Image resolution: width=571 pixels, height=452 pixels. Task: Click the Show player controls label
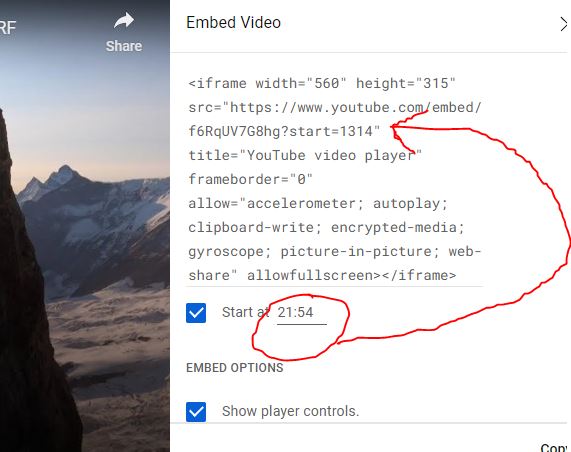pyautogui.click(x=291, y=411)
